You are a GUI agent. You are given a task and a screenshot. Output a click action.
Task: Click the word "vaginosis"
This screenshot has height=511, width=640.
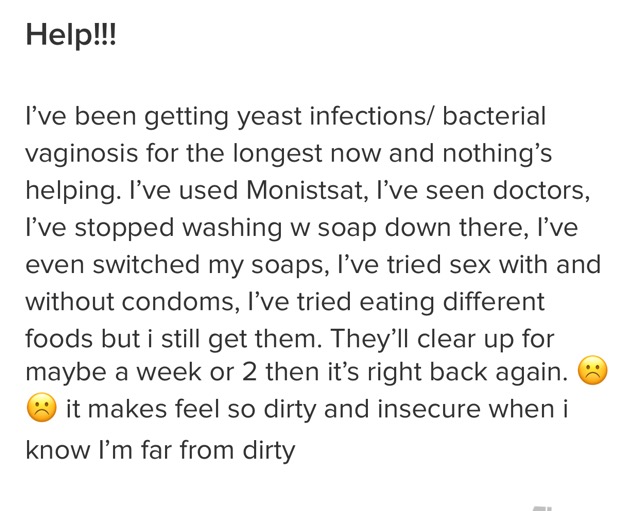82,155
